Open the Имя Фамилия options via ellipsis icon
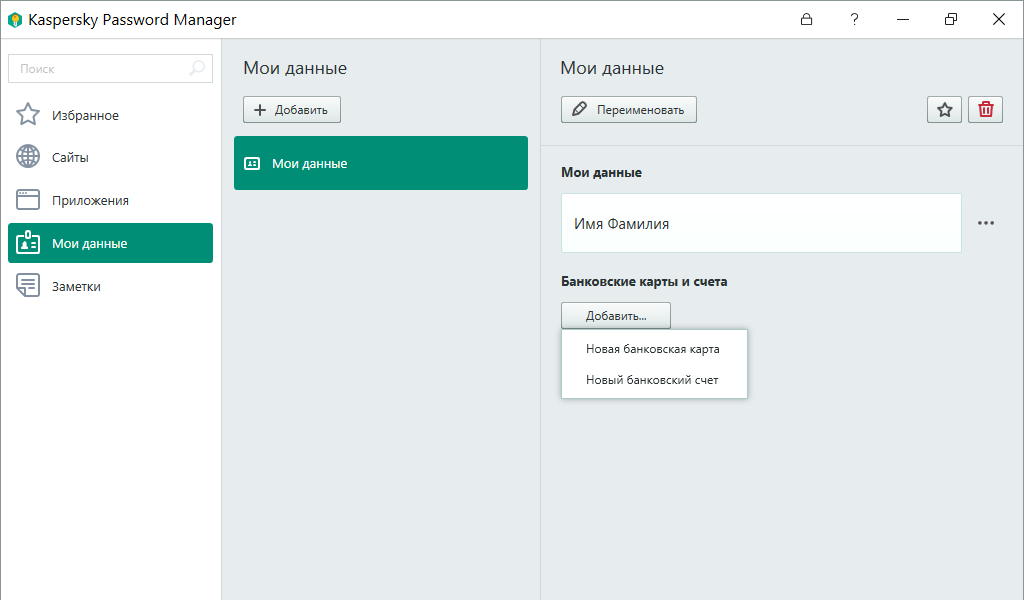 click(x=986, y=223)
